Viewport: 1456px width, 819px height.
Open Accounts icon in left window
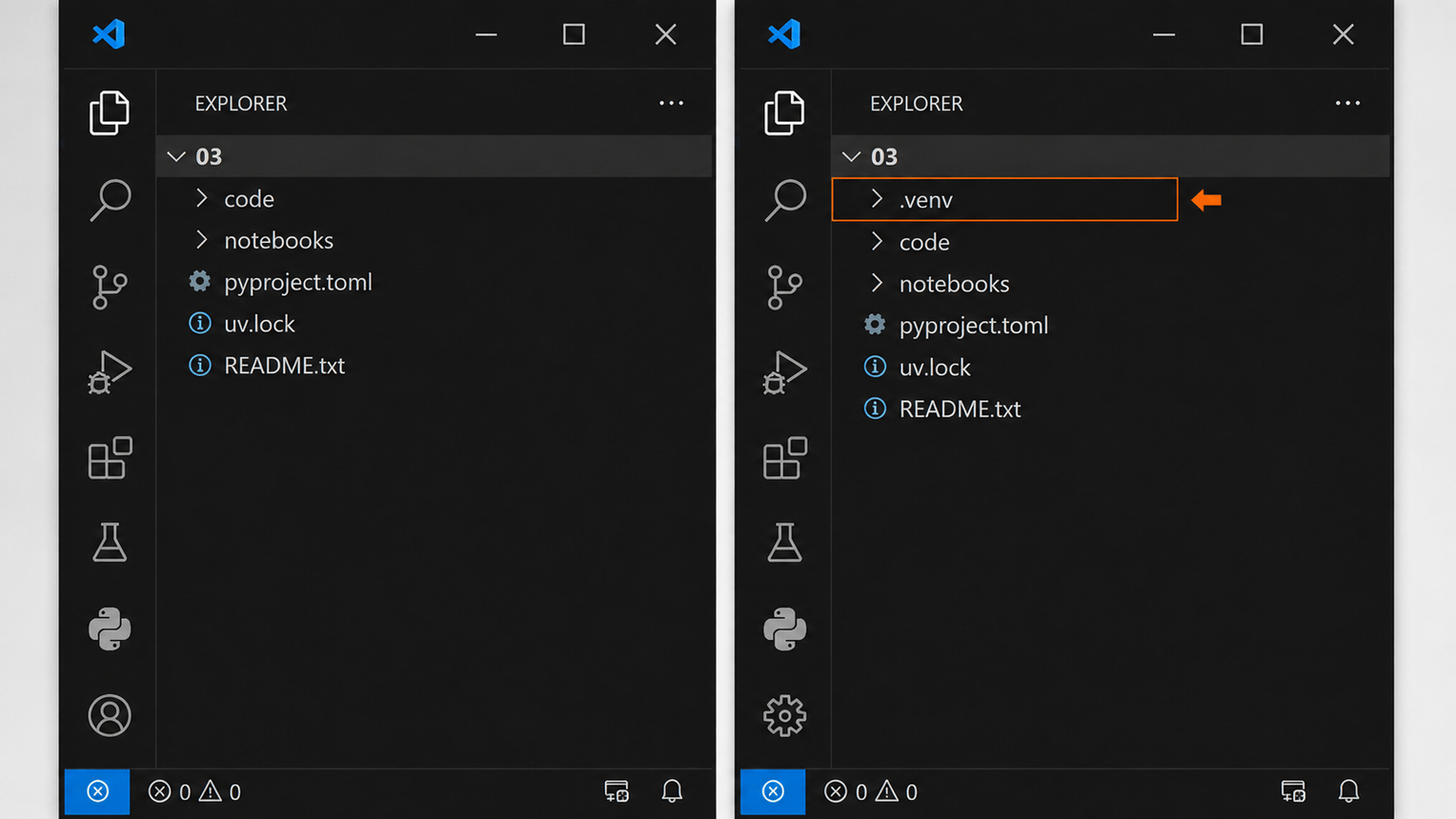coord(109,715)
